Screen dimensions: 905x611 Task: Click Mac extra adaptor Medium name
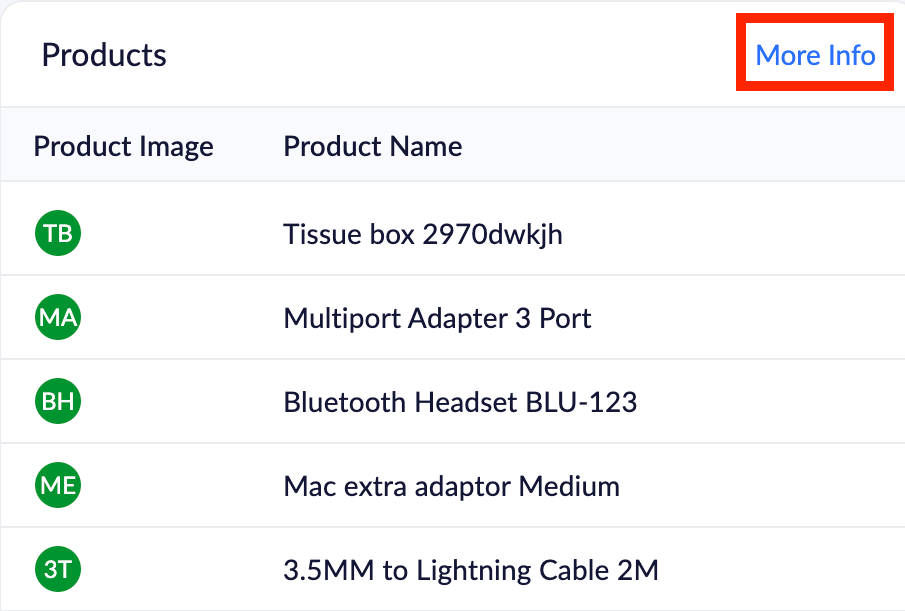451,486
